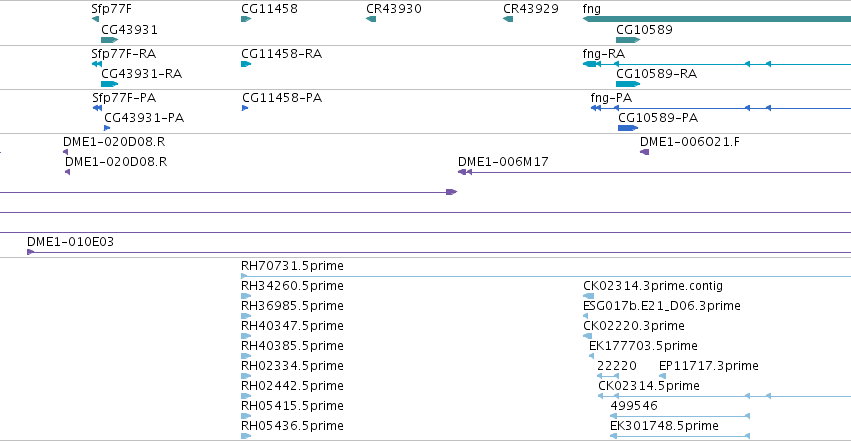Click the RH02334.5prime EST label
Viewport: 851px width, 441px height.
point(293,366)
